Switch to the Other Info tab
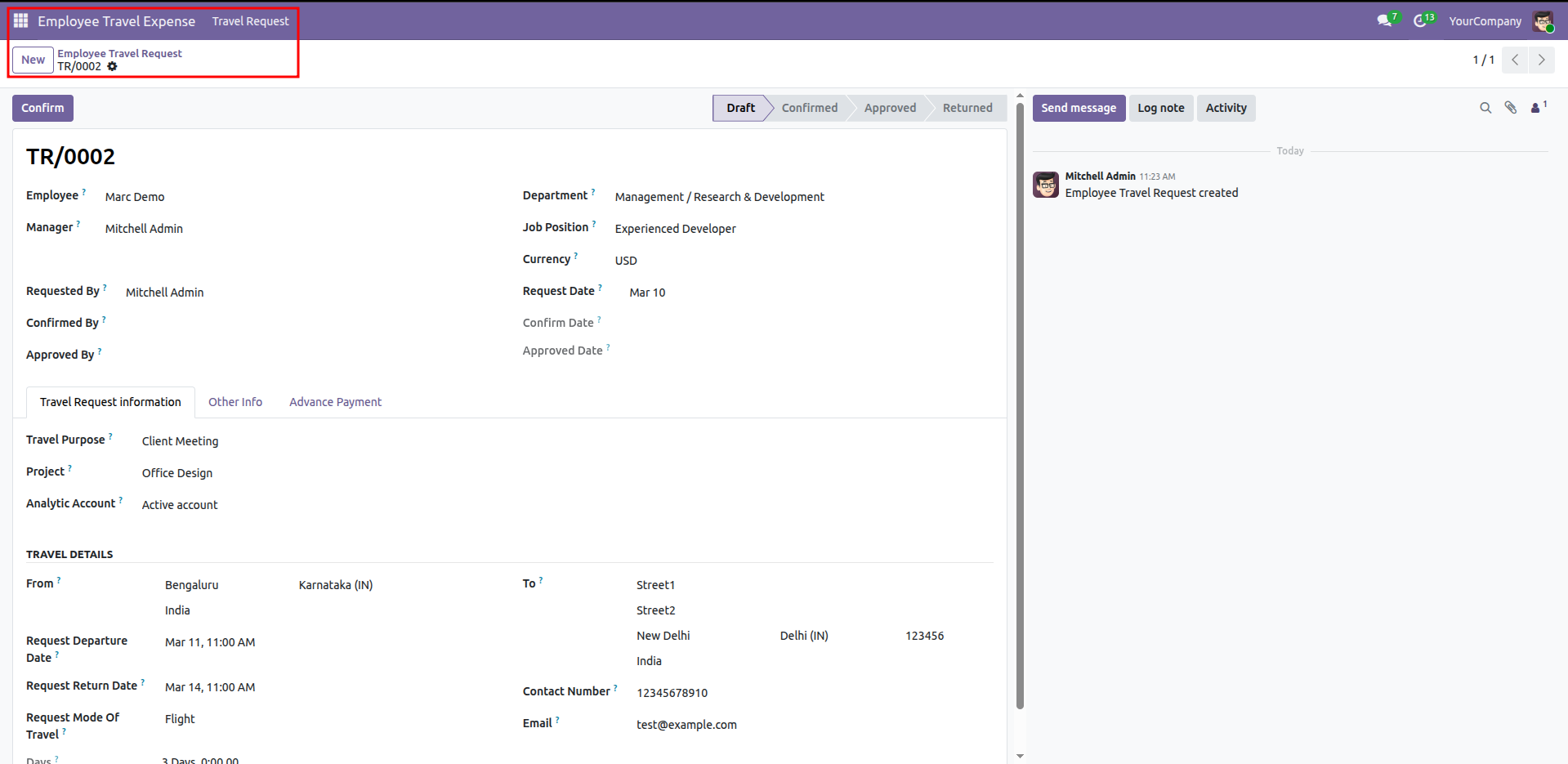Screen dimensions: 1568x764 235,402
